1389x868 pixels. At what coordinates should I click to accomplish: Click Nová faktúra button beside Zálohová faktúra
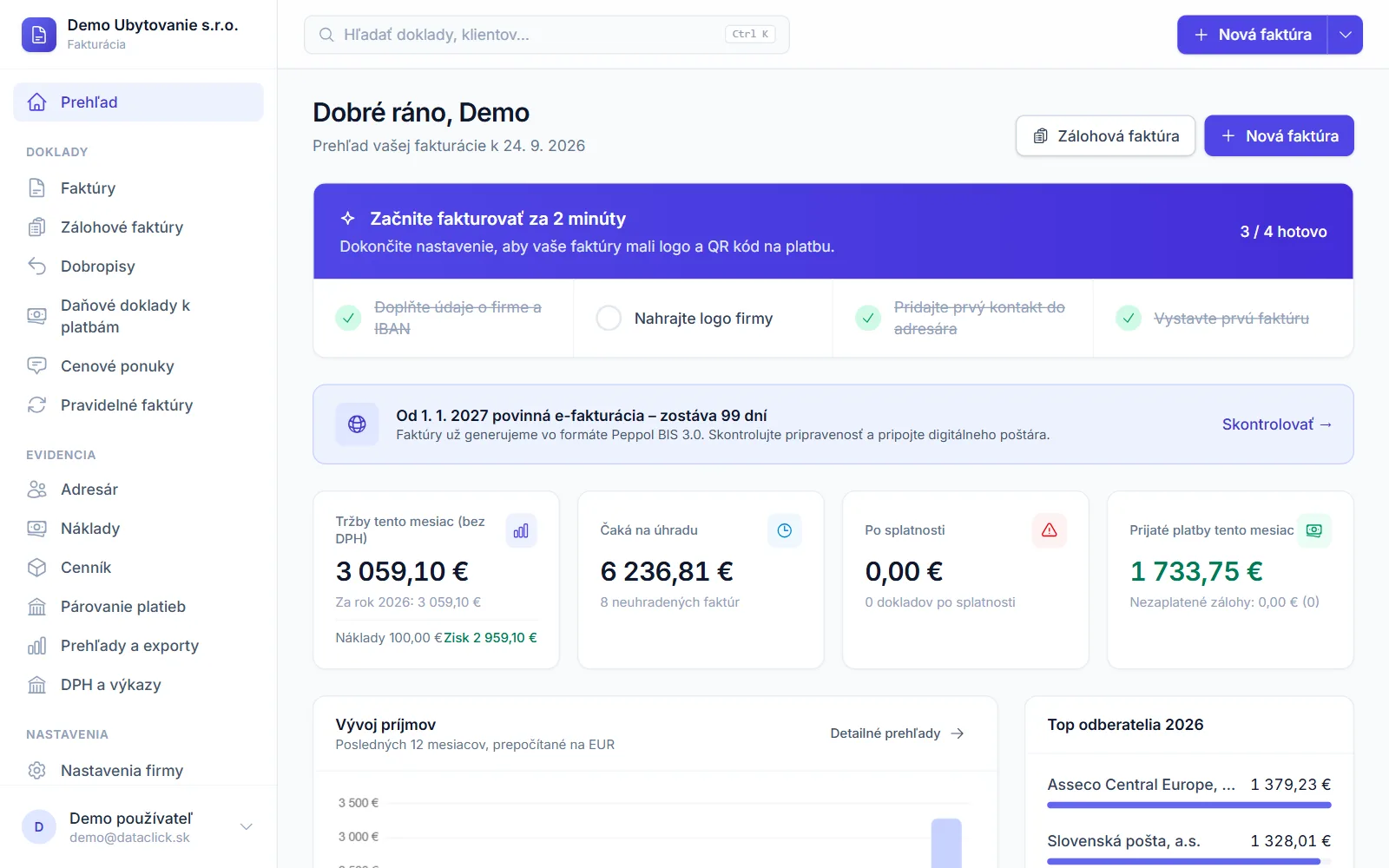[x=1279, y=136]
